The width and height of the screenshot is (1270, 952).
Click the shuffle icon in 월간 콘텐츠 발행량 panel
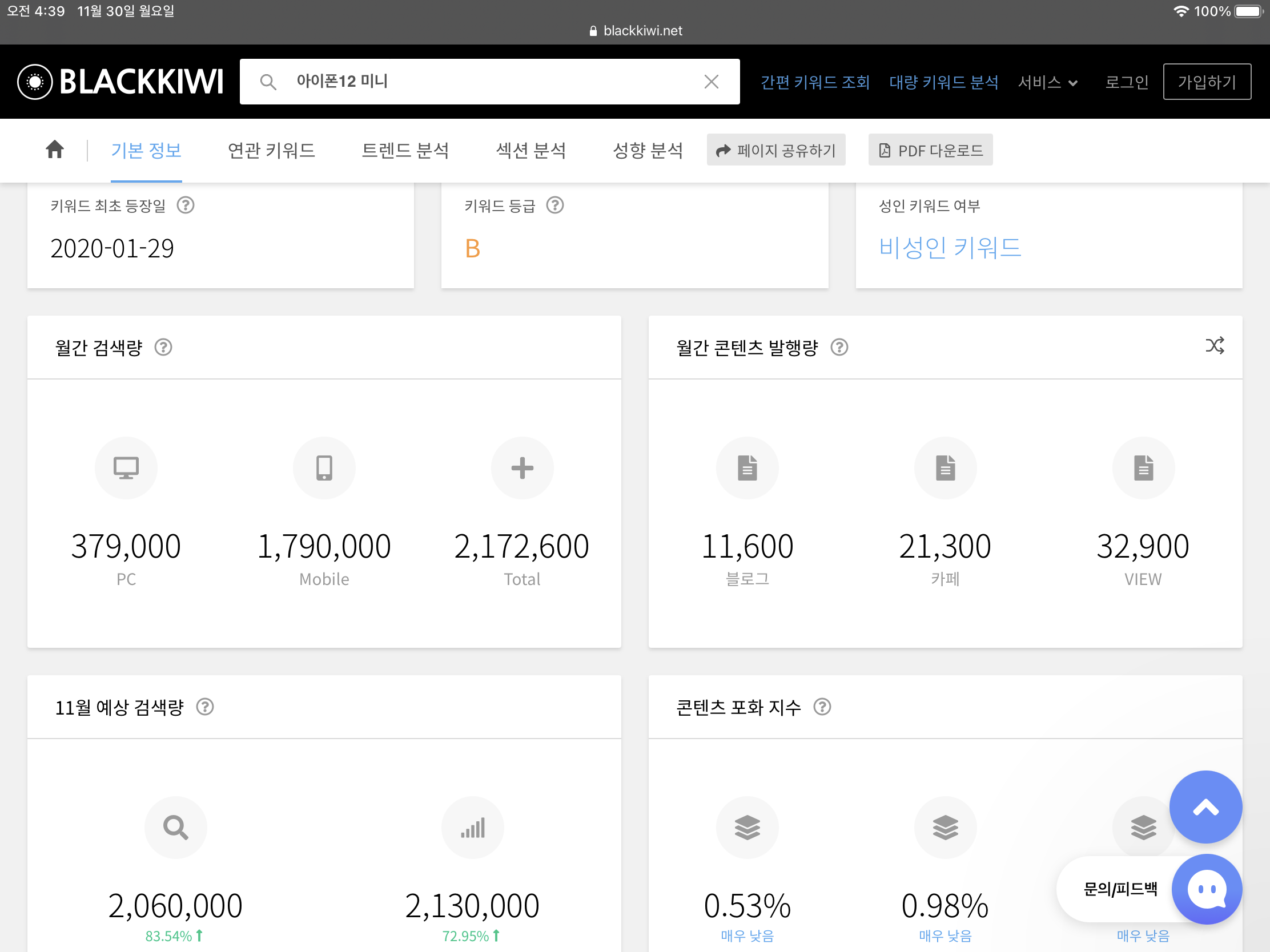tap(1214, 345)
